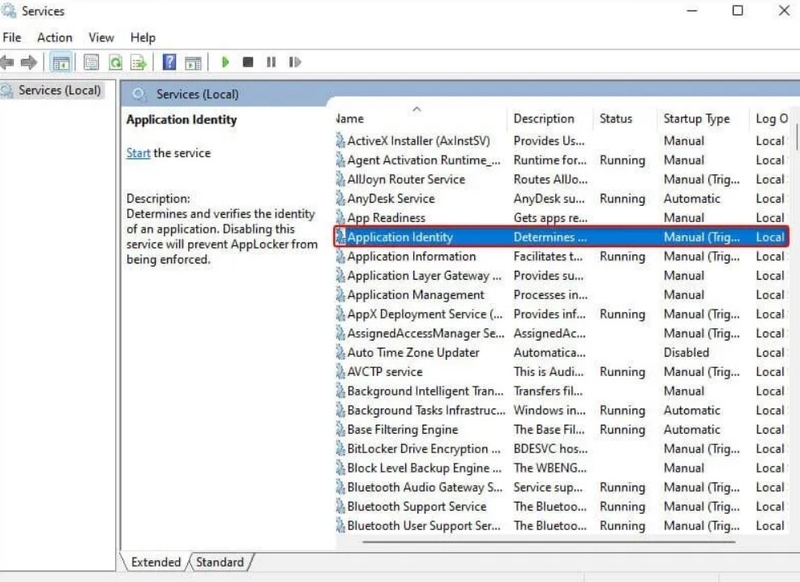Switch to the Standard tab

220,562
